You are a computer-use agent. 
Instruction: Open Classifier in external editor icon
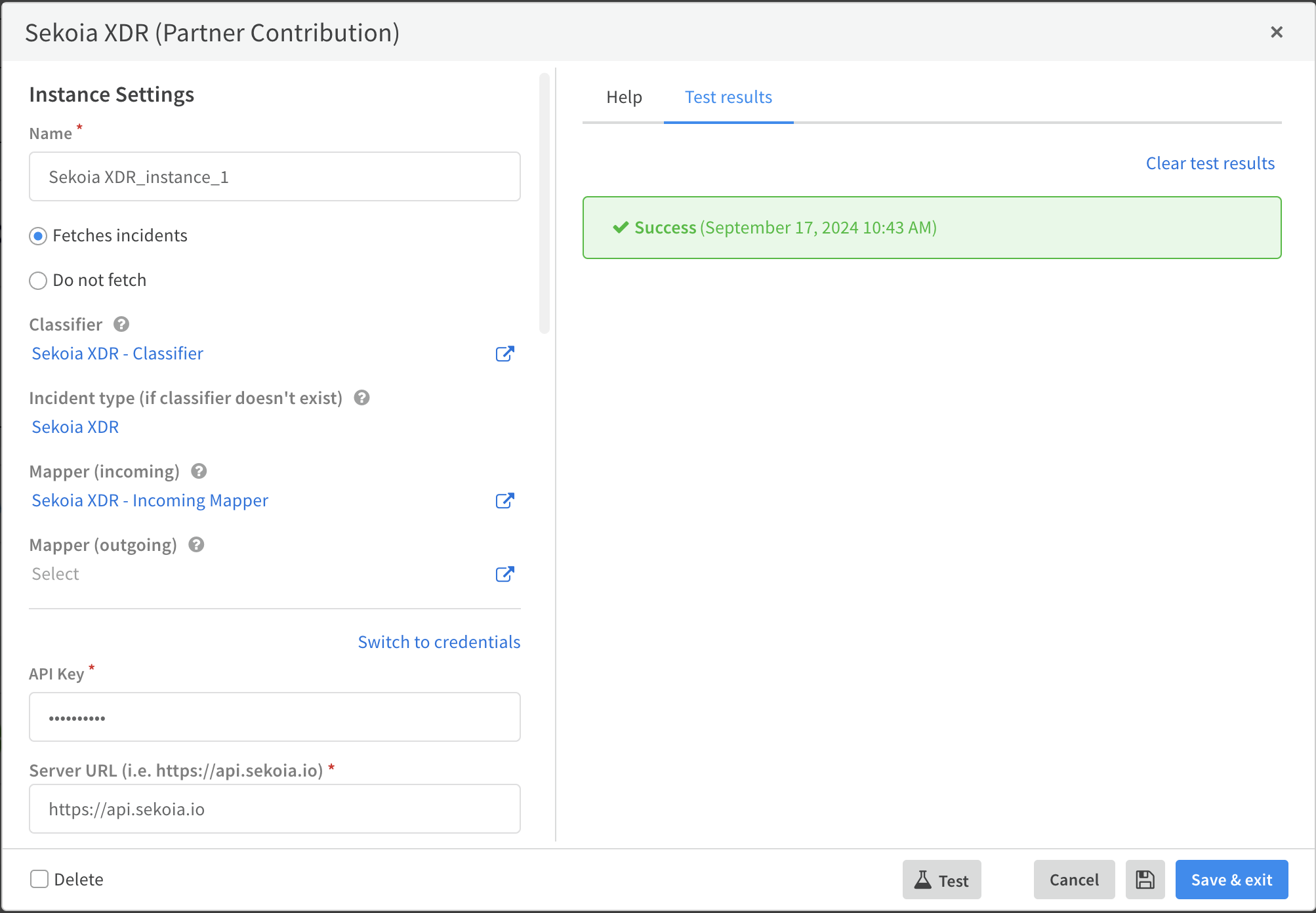click(504, 354)
